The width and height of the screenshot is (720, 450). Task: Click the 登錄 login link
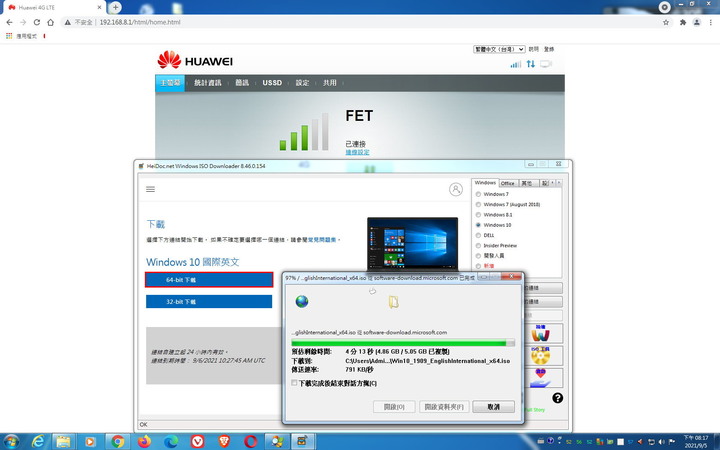coord(549,49)
